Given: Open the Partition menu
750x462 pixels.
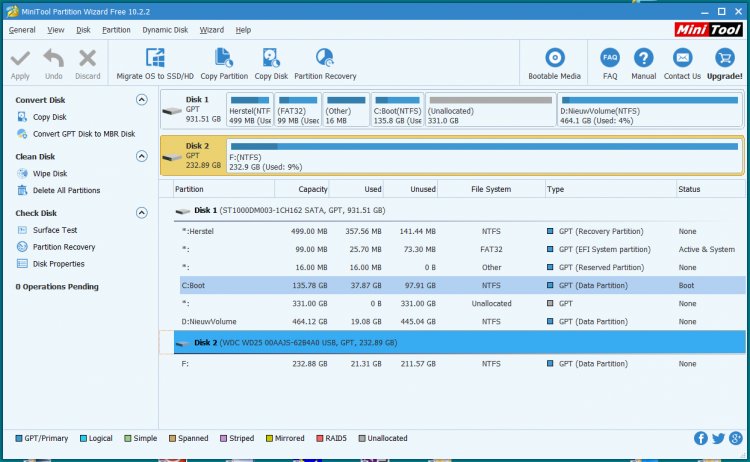Looking at the screenshot, I should [116, 30].
